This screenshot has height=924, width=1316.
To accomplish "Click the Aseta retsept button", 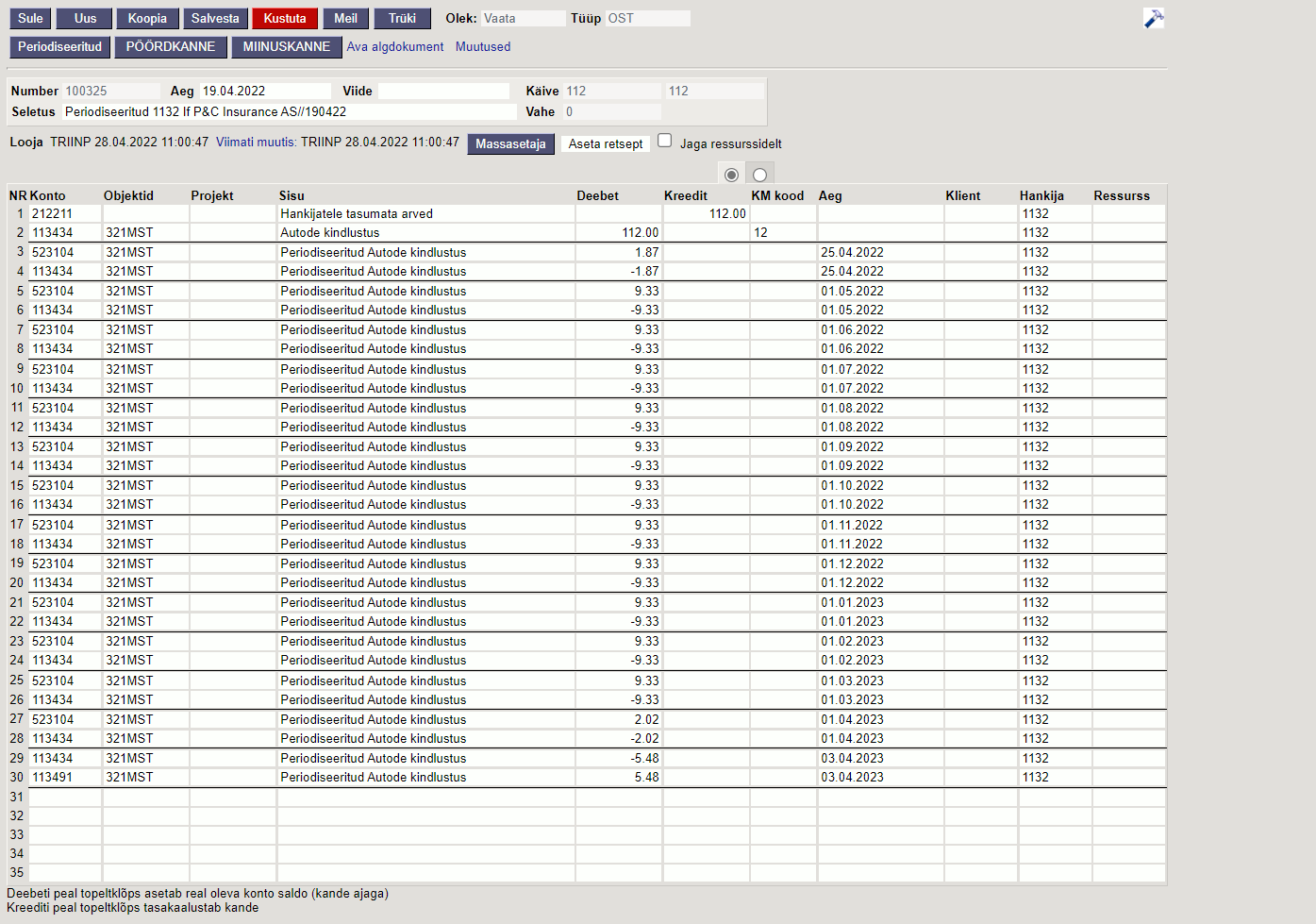I will (606, 143).
